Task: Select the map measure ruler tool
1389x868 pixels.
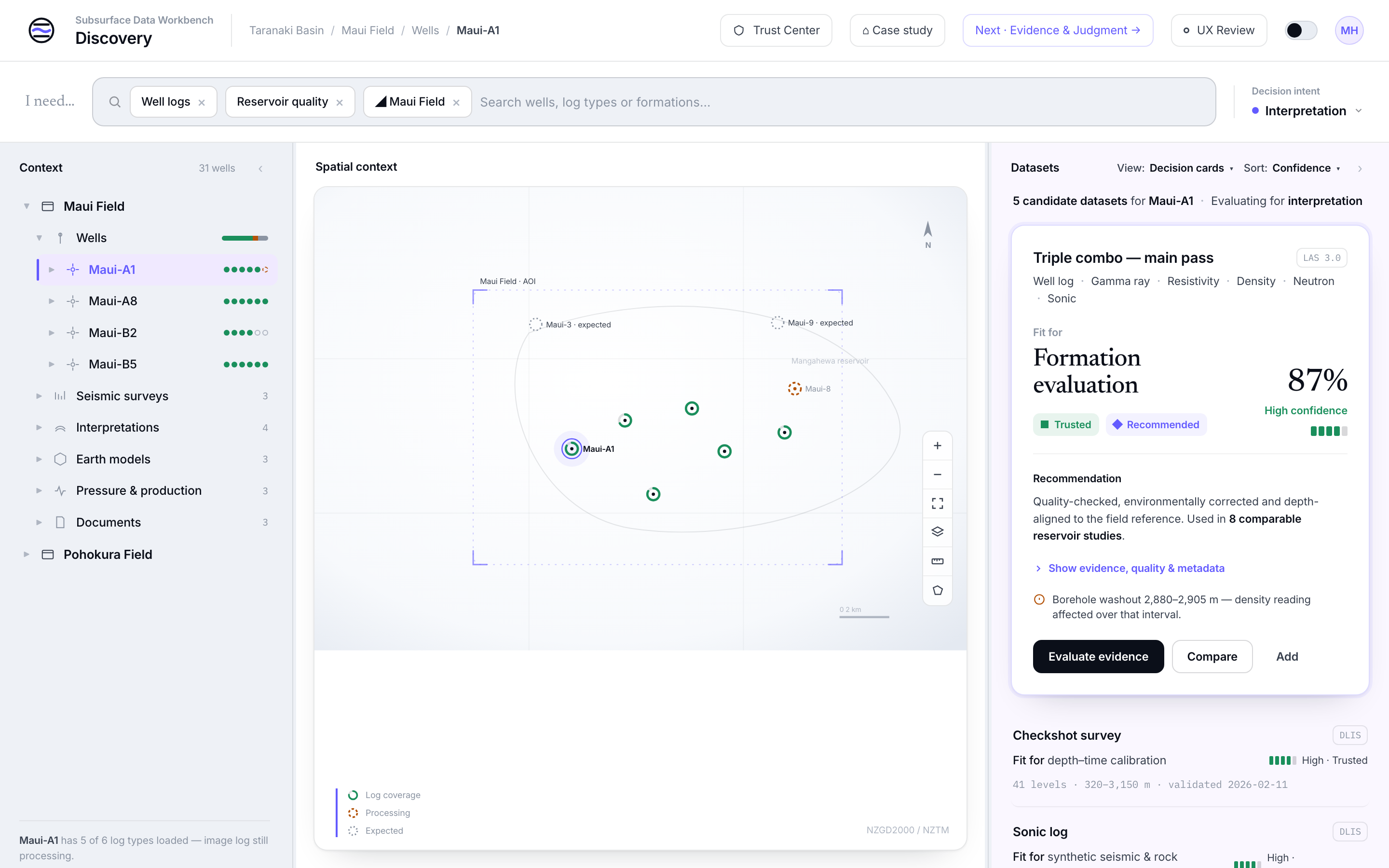Action: 937,561
